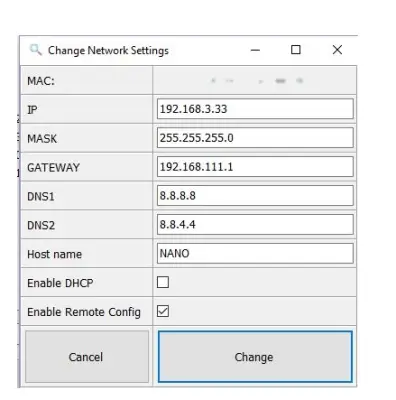Image resolution: width=396 pixels, height=400 pixels.
Task: Click the blurred MAC address value
Action: point(257,81)
